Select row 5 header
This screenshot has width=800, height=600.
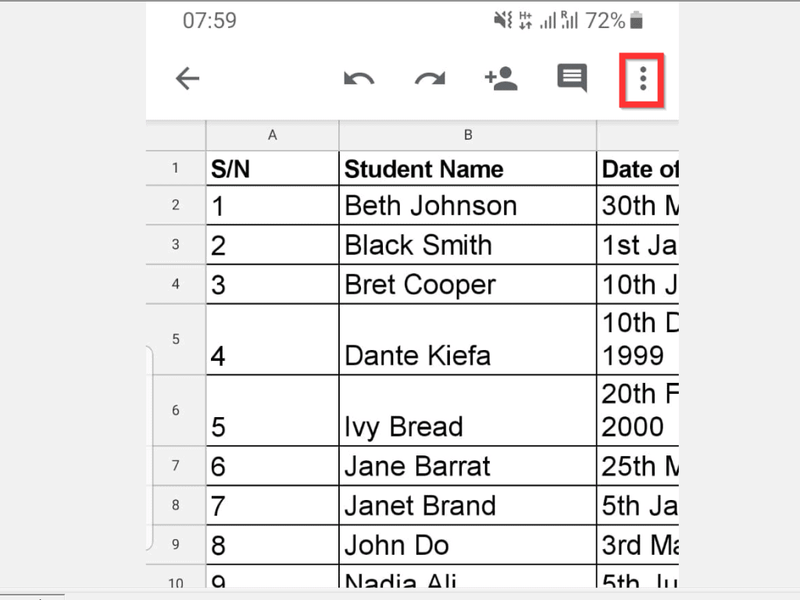point(176,339)
